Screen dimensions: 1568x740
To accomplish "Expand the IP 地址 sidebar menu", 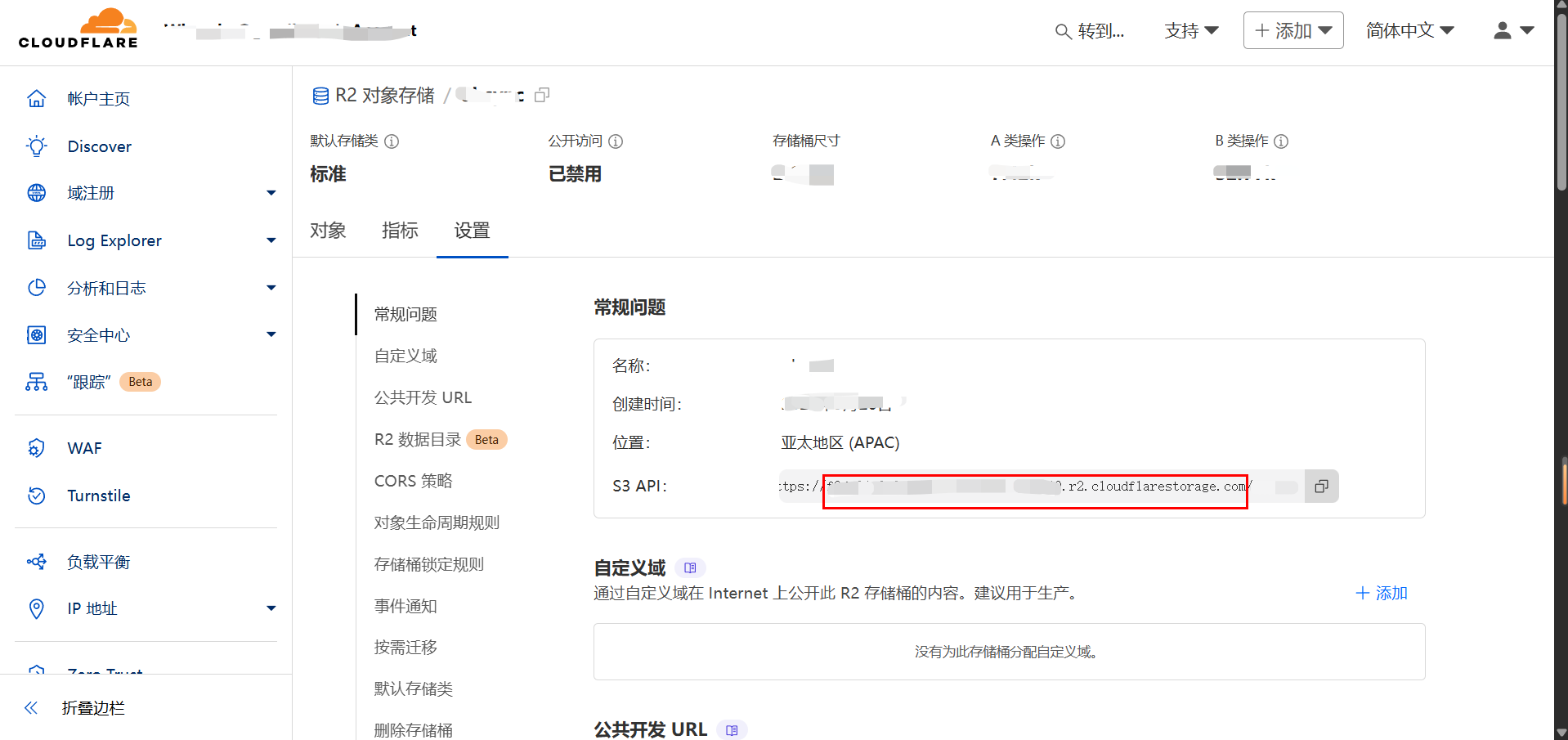I will pyautogui.click(x=271, y=608).
